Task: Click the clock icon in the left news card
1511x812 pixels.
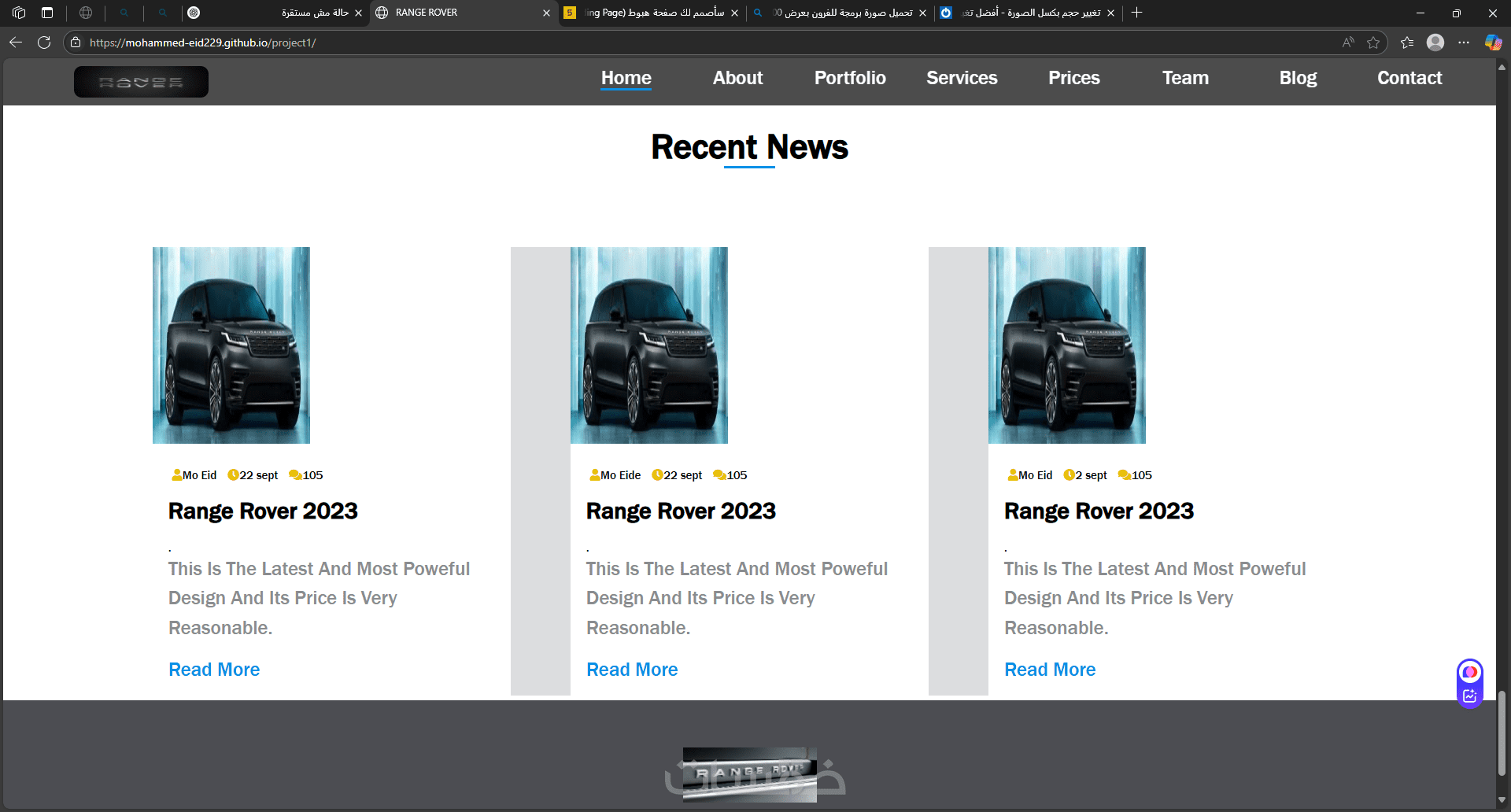Action: tap(233, 474)
